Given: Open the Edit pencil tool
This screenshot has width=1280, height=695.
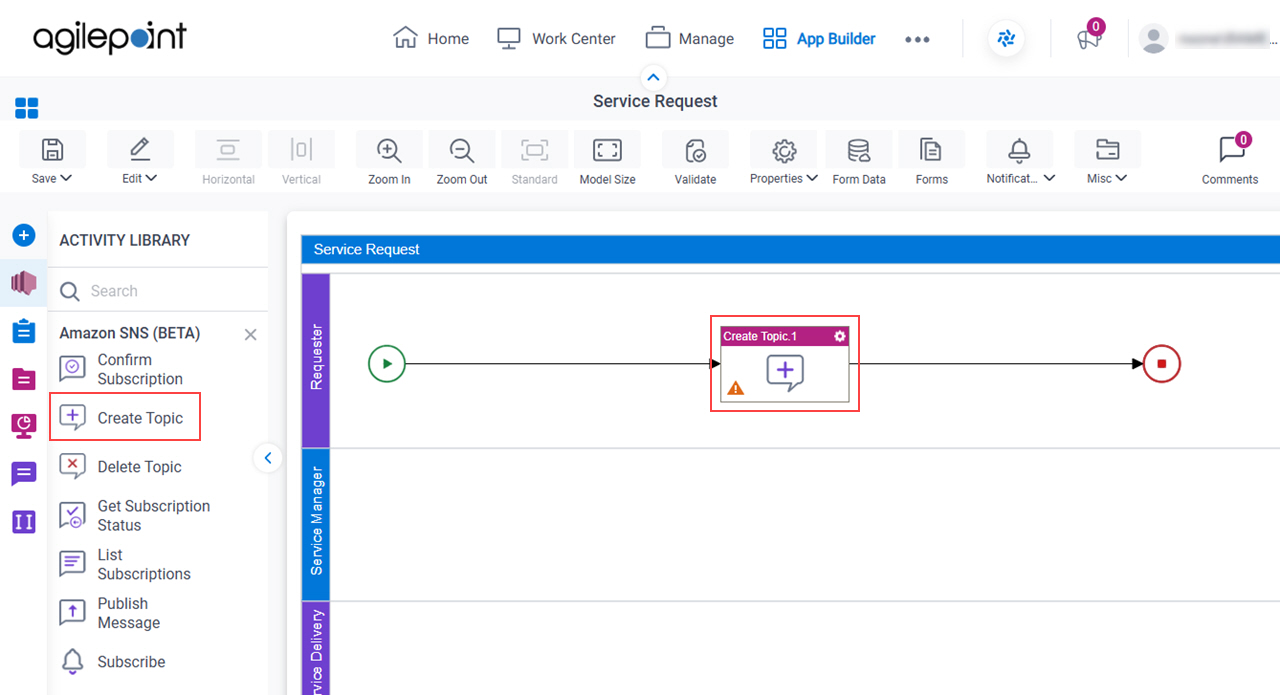Looking at the screenshot, I should click(140, 150).
